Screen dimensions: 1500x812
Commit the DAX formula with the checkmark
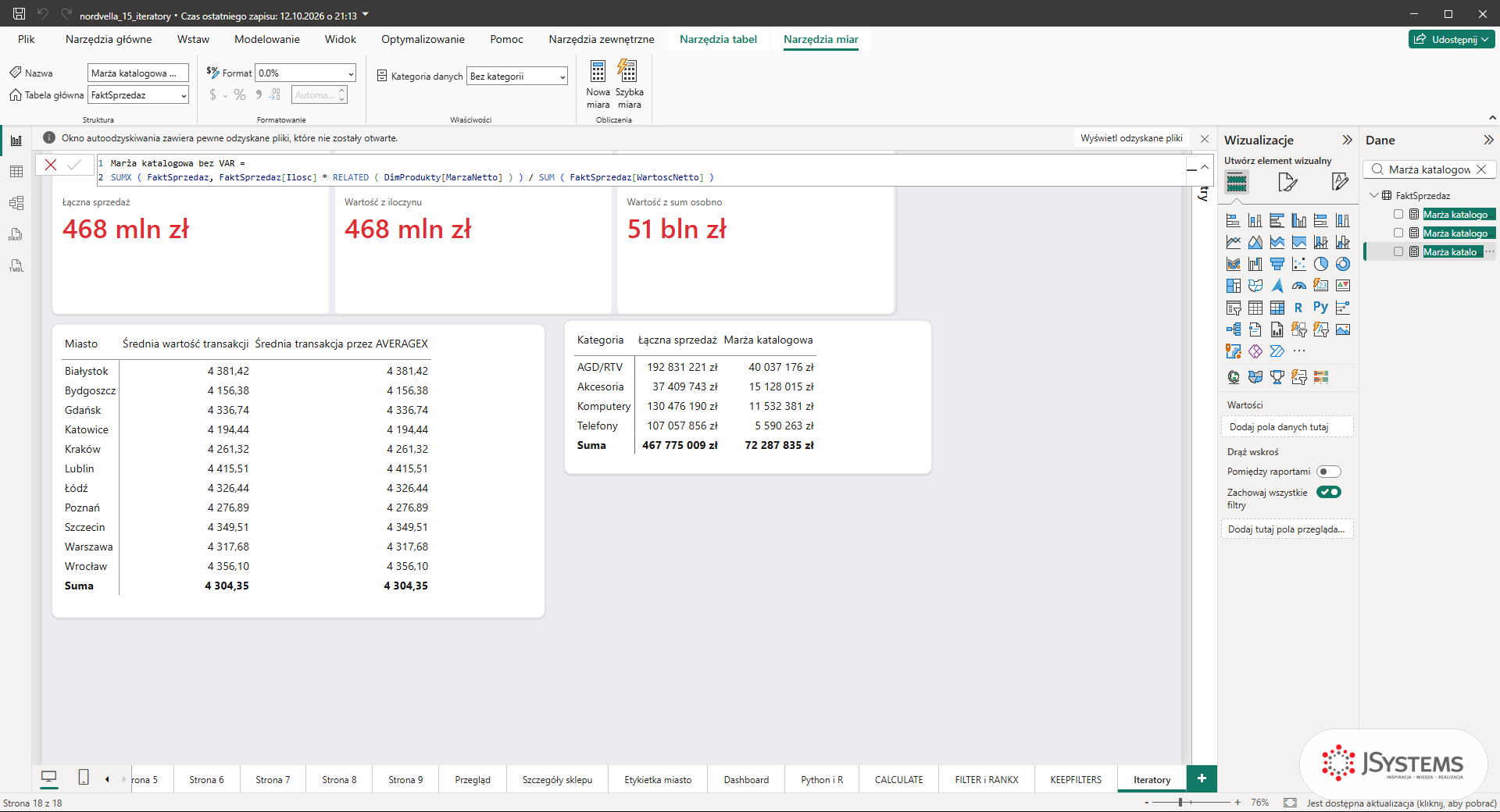click(x=75, y=165)
